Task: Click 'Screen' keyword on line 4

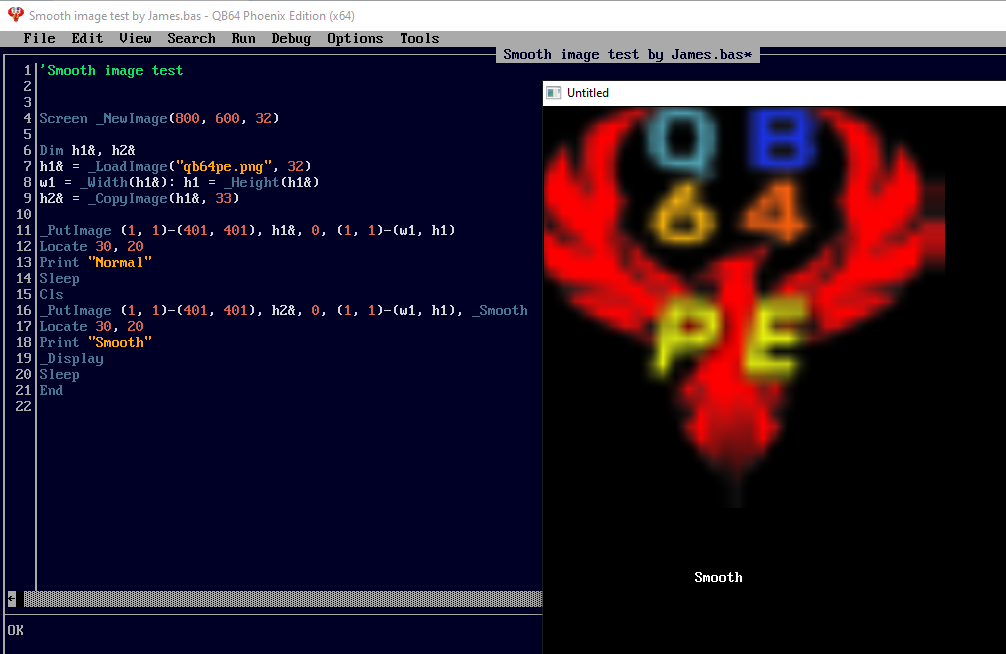Action: tap(64, 119)
